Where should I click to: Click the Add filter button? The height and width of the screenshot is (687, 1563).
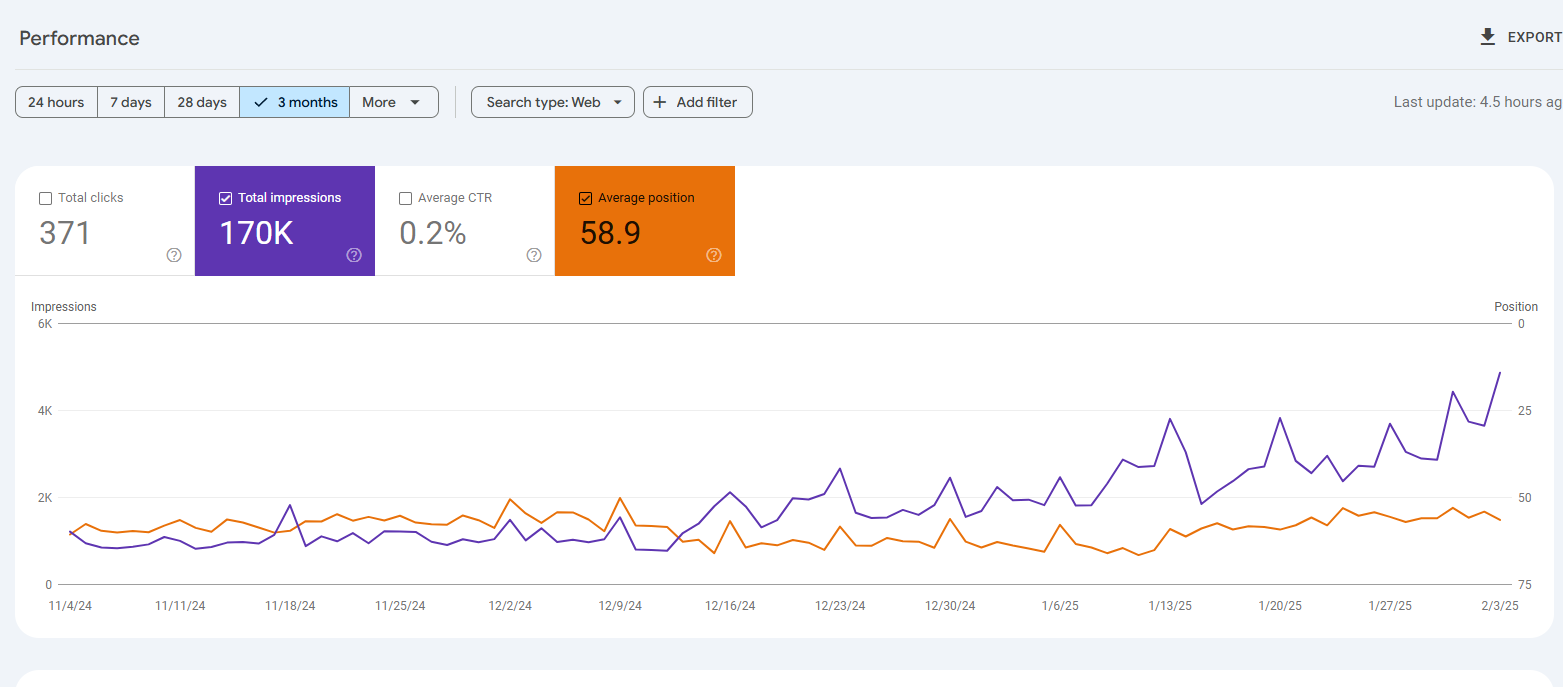coord(698,102)
